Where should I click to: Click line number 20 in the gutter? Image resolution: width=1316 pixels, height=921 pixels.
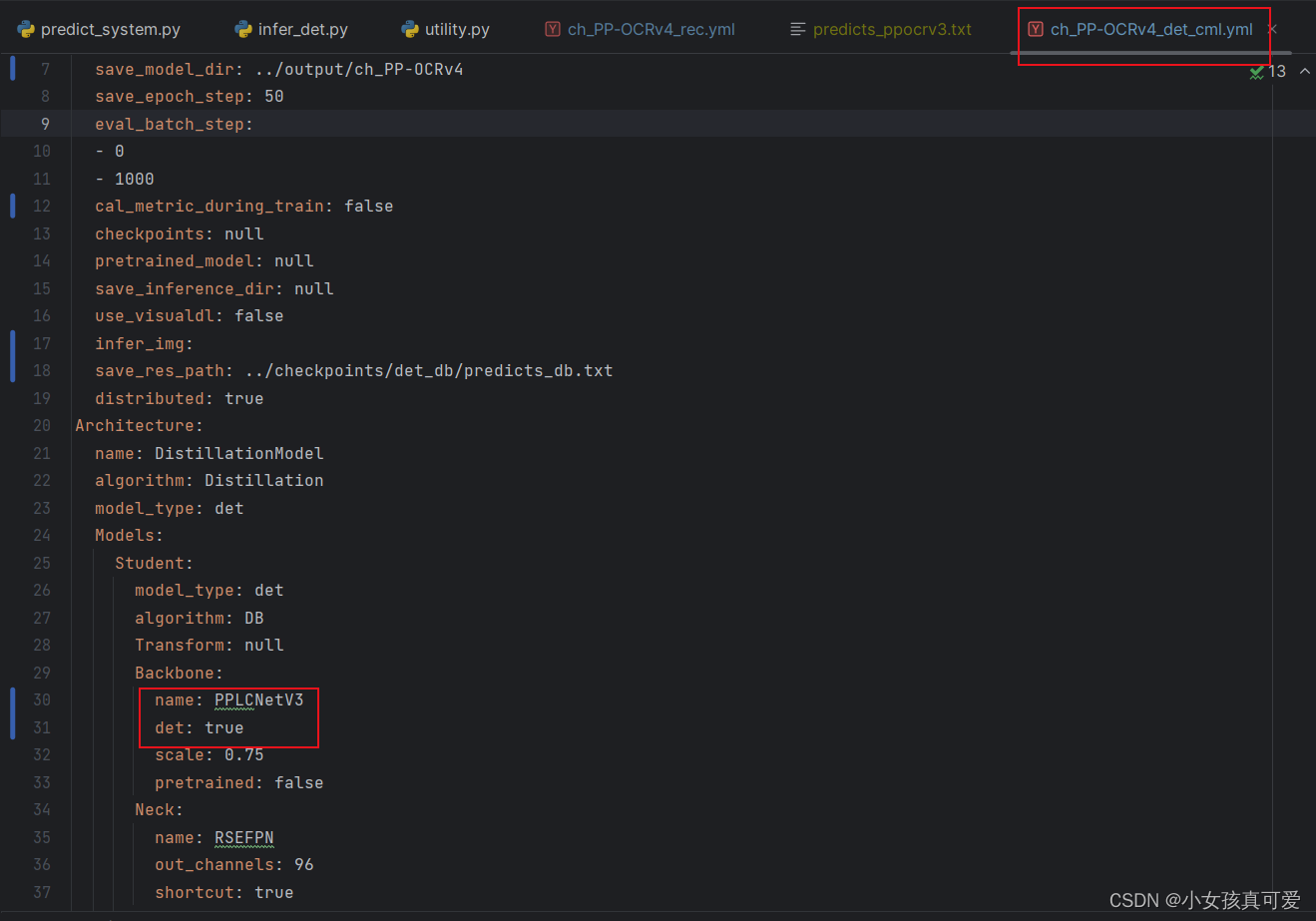(41, 425)
